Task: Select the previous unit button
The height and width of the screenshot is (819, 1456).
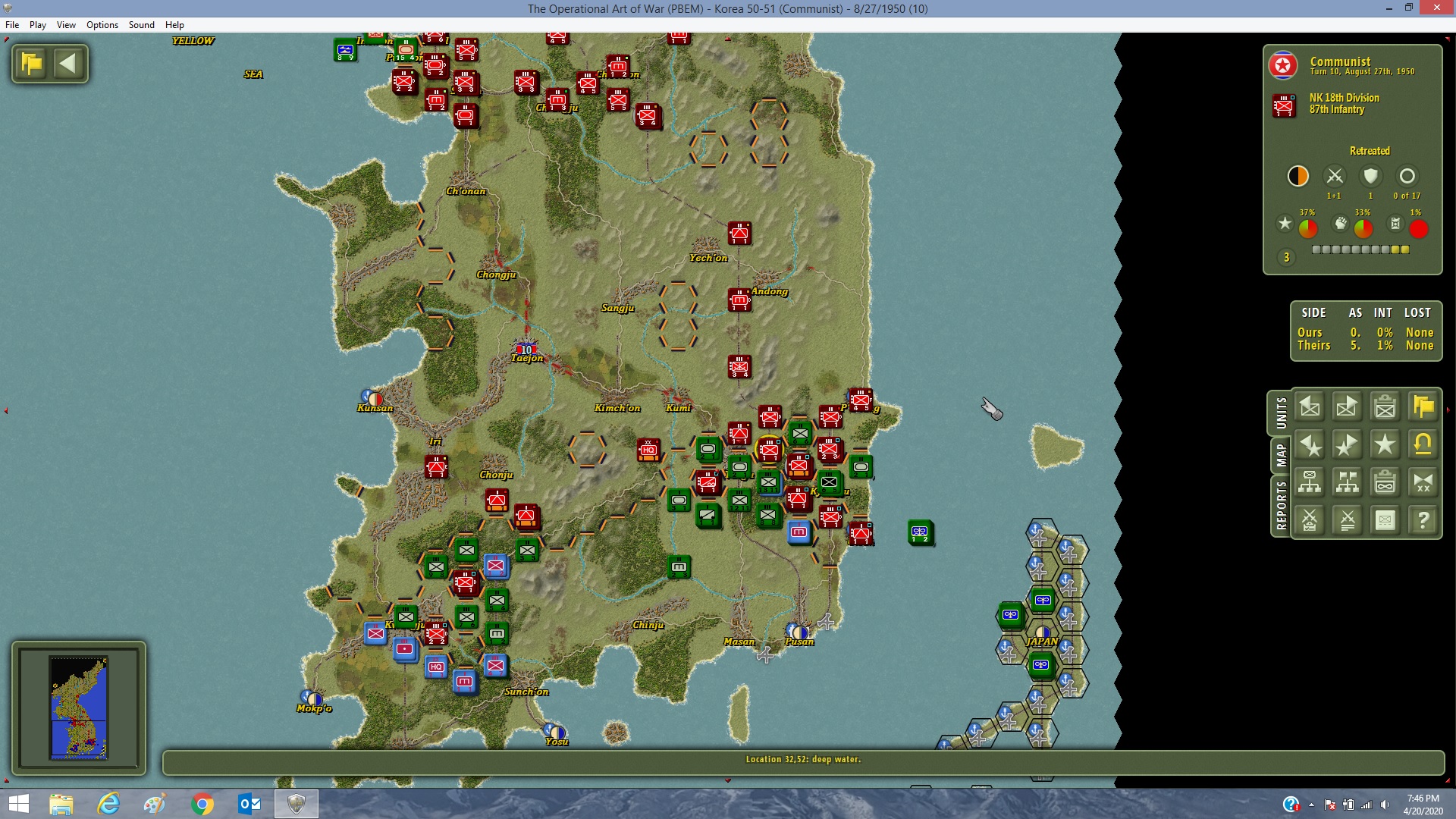Action: tap(1310, 407)
